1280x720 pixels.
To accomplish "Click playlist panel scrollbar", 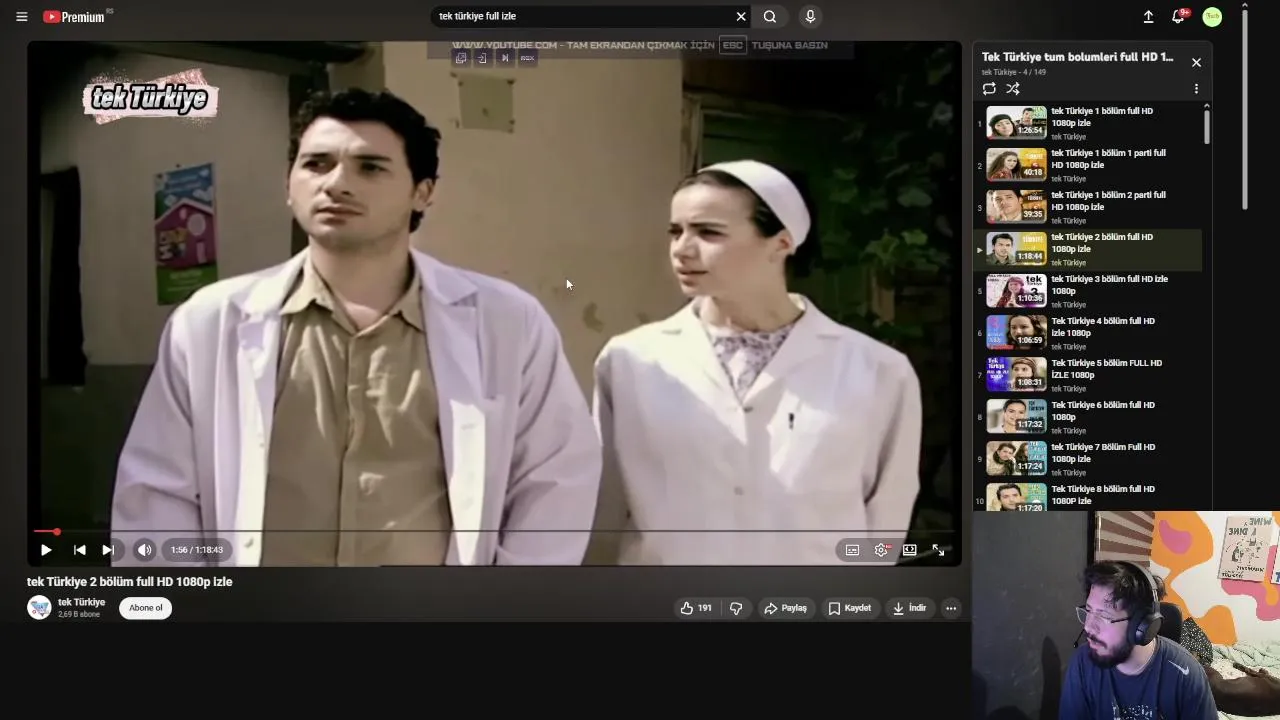I will click(1207, 125).
